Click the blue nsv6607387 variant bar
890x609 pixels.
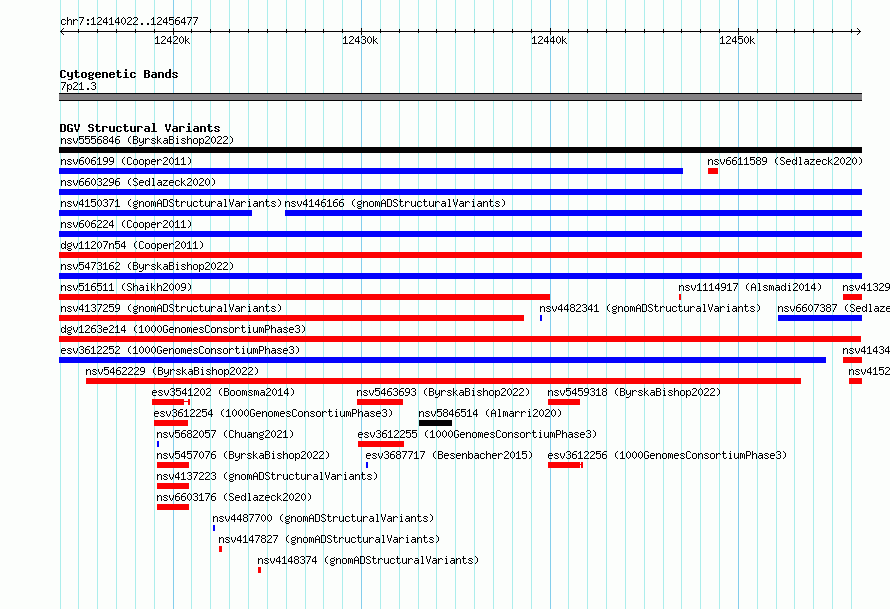tap(820, 318)
